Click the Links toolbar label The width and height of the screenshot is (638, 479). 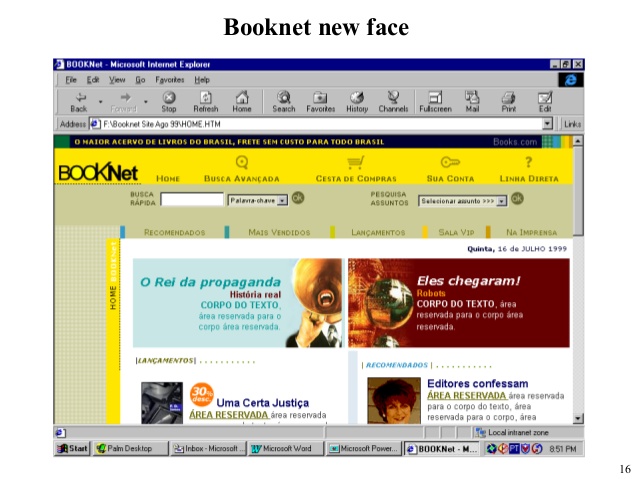[572, 124]
